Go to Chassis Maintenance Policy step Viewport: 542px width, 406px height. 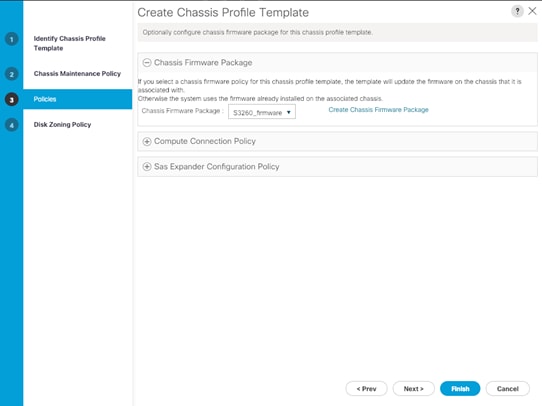point(77,74)
